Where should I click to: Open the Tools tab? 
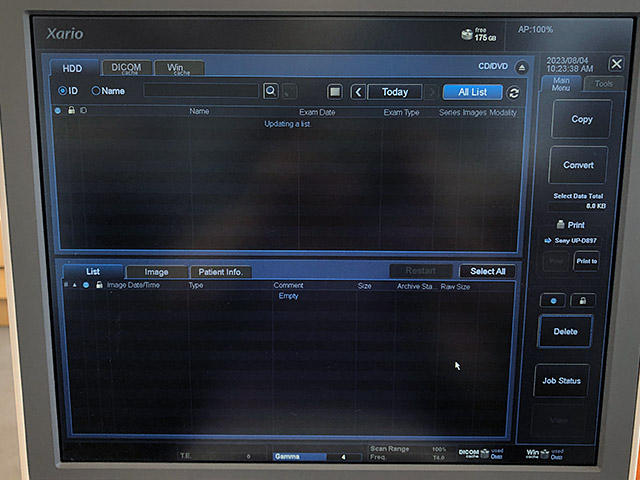tap(603, 84)
